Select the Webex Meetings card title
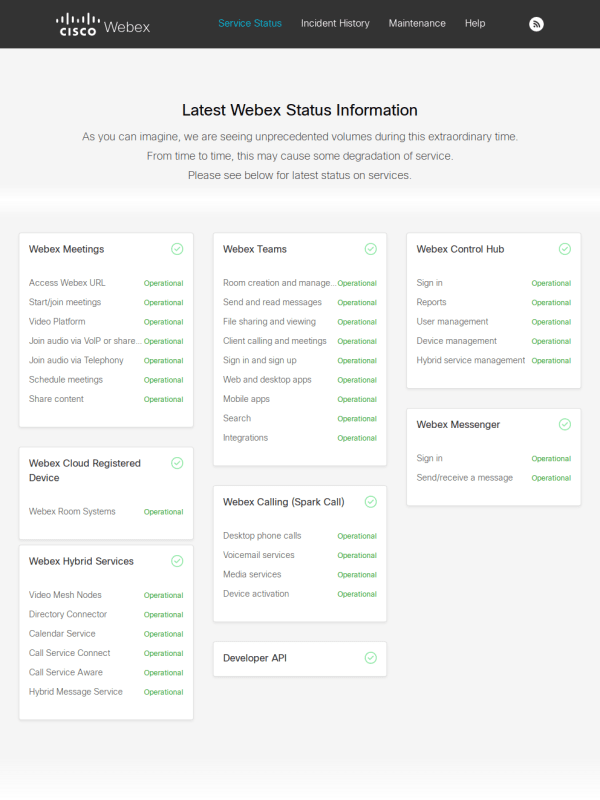The image size is (600, 800). [66, 249]
